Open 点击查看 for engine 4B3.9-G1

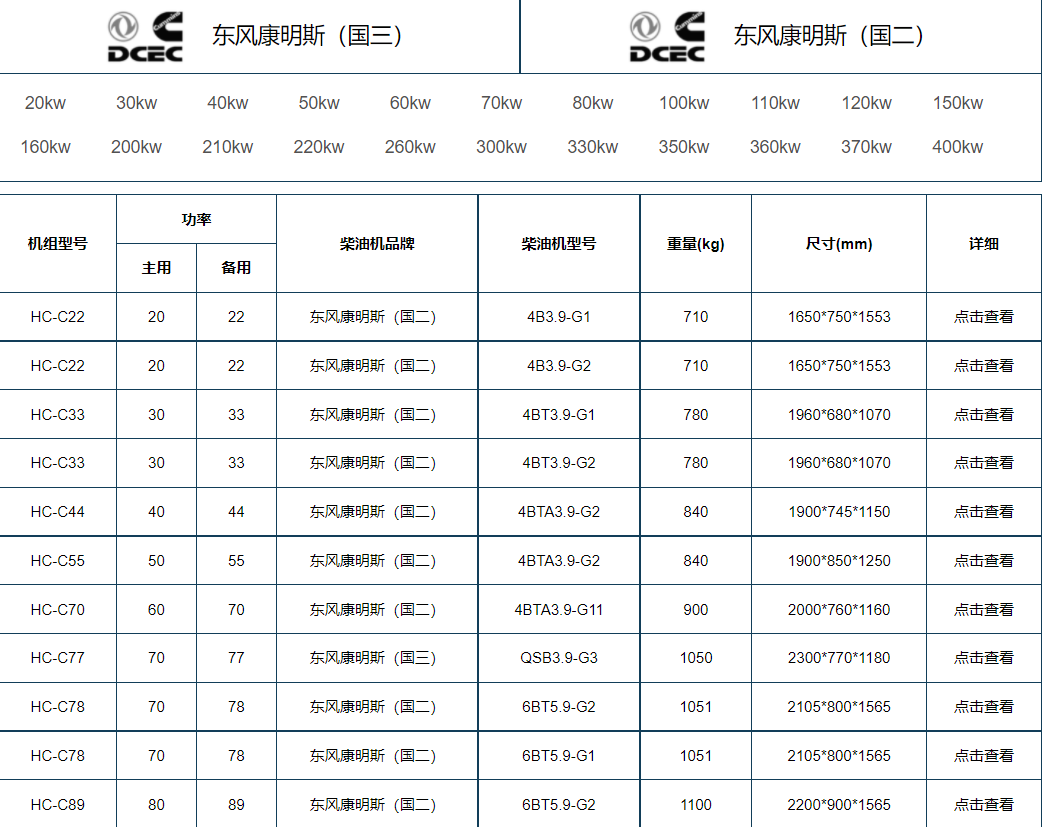[x=984, y=317]
